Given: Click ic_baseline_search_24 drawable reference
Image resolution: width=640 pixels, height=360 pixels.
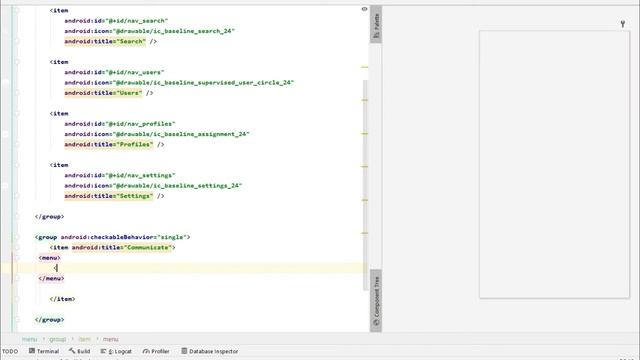Looking at the screenshot, I should (174, 31).
